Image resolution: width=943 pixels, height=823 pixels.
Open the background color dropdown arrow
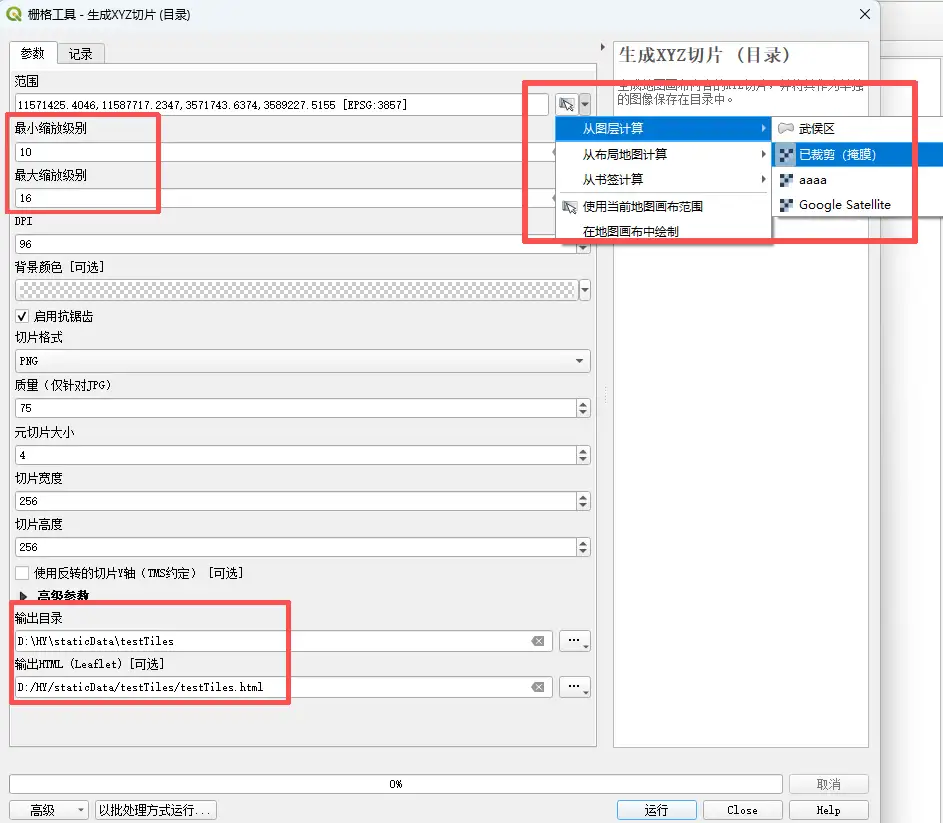coord(584,290)
